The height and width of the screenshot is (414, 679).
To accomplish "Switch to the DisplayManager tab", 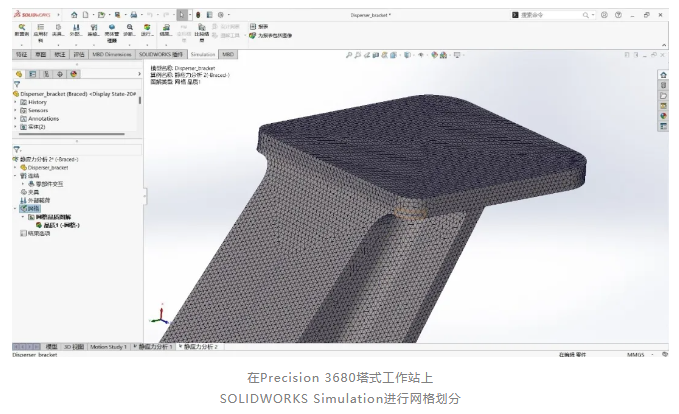I will (74, 74).
